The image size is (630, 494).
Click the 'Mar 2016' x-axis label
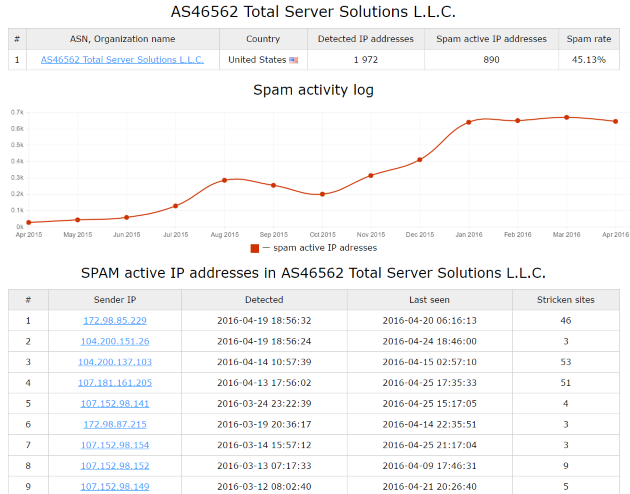pyautogui.click(x=567, y=235)
